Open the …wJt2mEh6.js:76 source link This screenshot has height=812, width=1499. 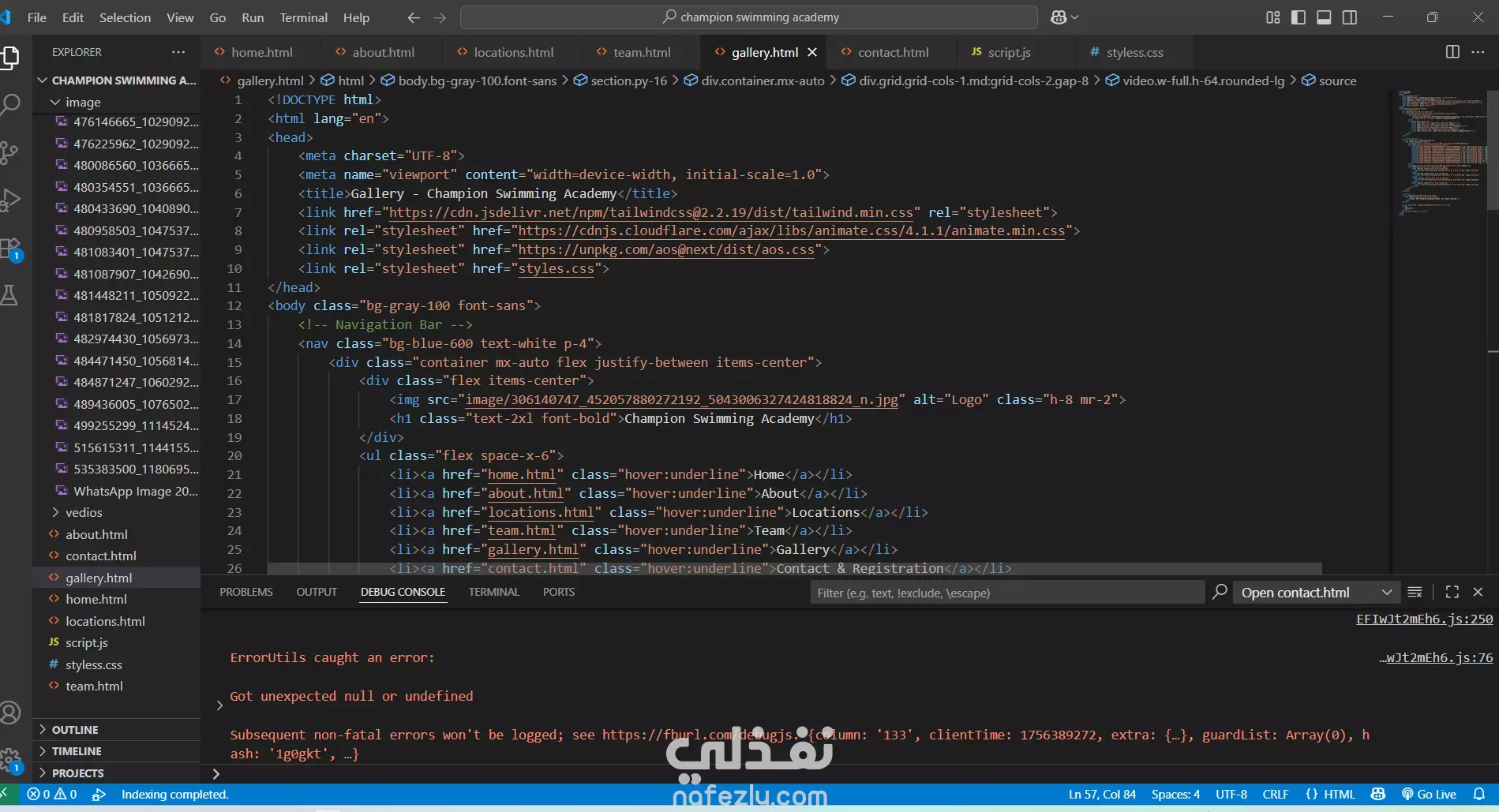coord(1436,657)
